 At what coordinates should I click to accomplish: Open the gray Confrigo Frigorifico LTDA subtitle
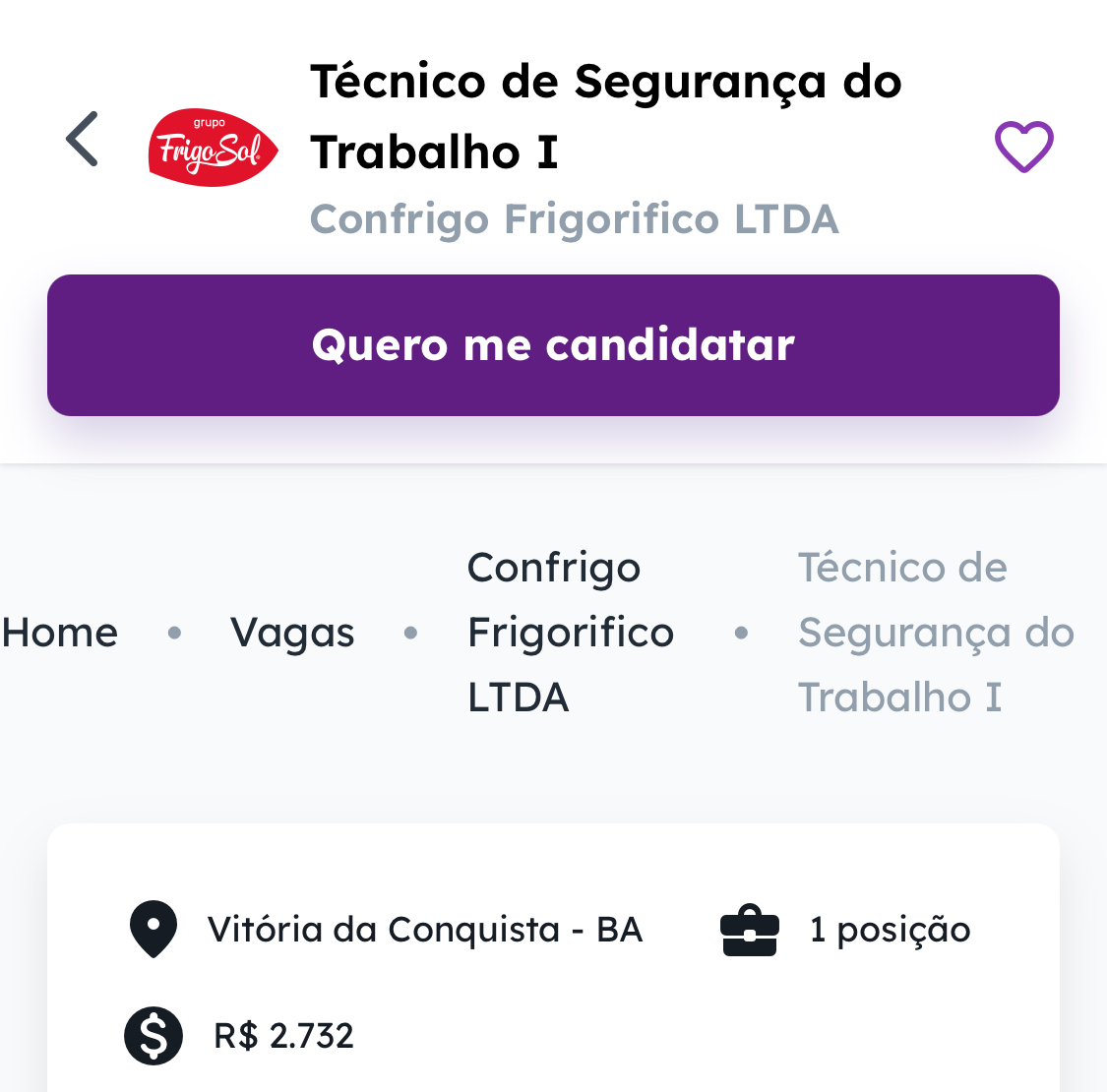pyautogui.click(x=575, y=218)
